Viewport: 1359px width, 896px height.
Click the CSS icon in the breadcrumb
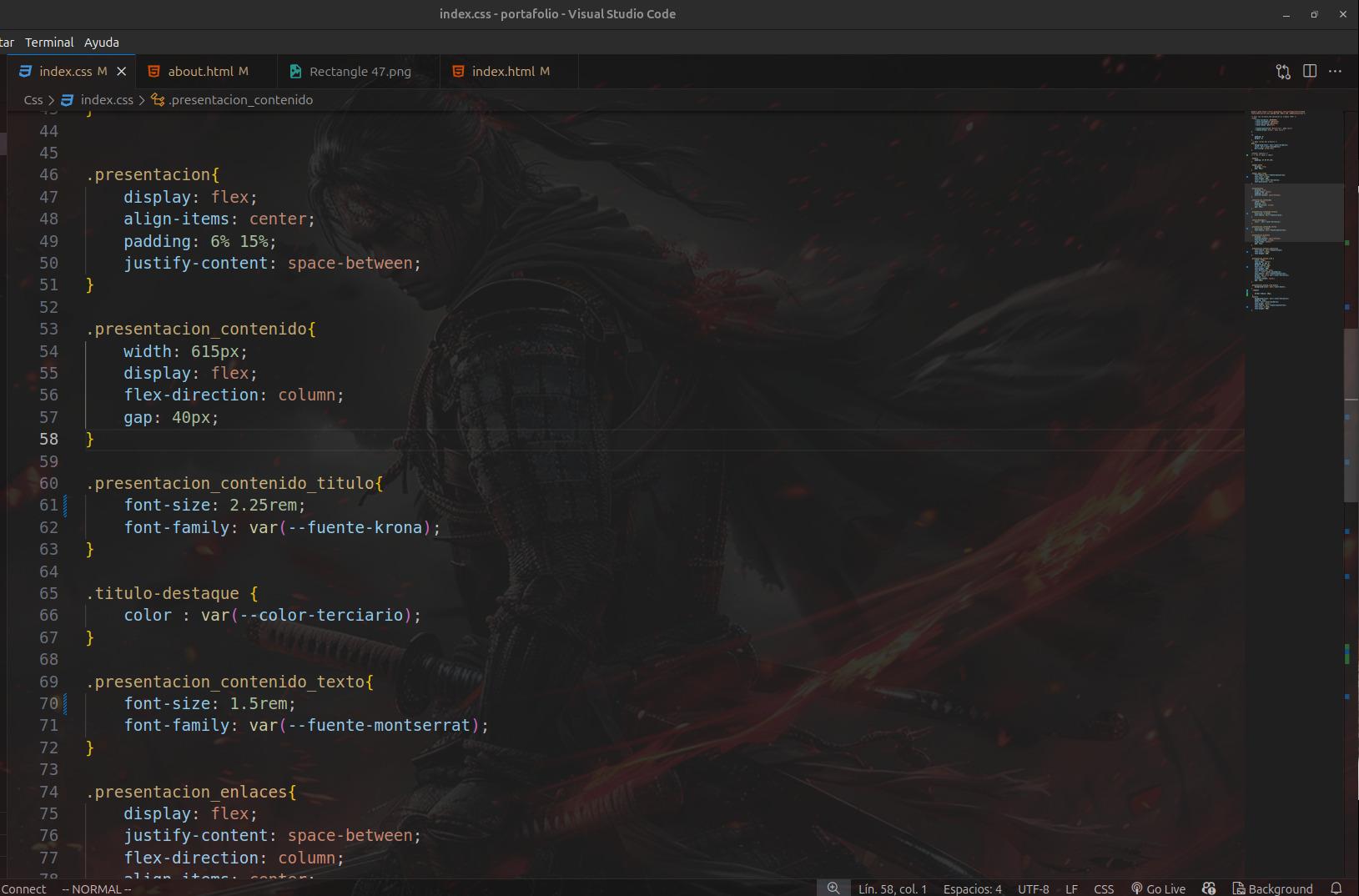pyautogui.click(x=68, y=100)
